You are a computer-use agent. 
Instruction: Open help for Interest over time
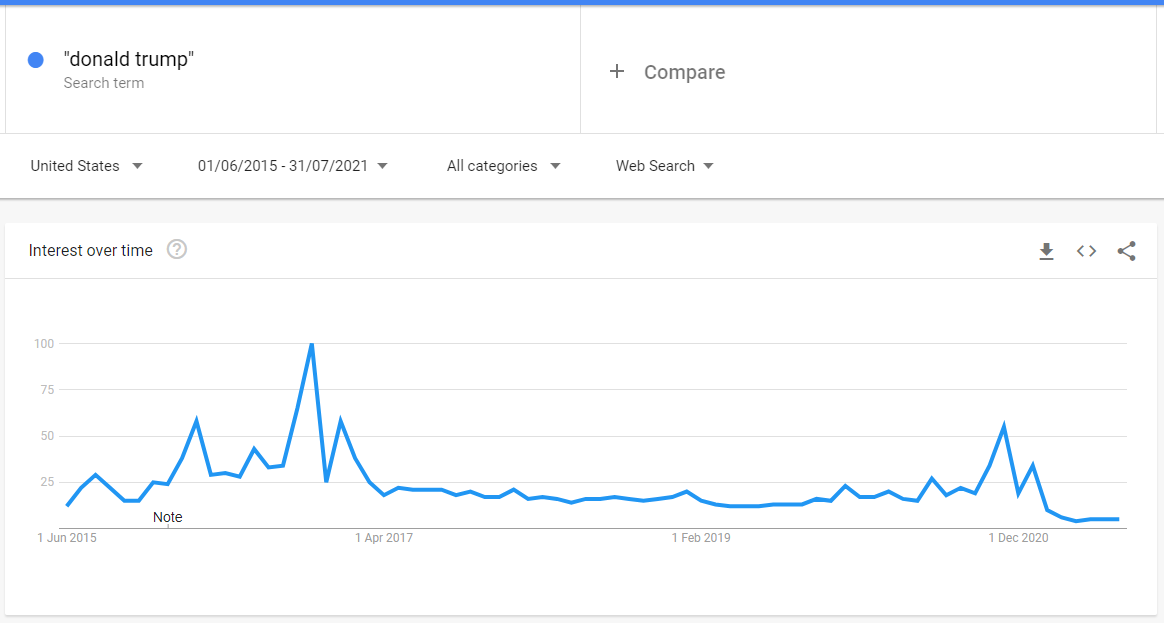click(x=177, y=250)
